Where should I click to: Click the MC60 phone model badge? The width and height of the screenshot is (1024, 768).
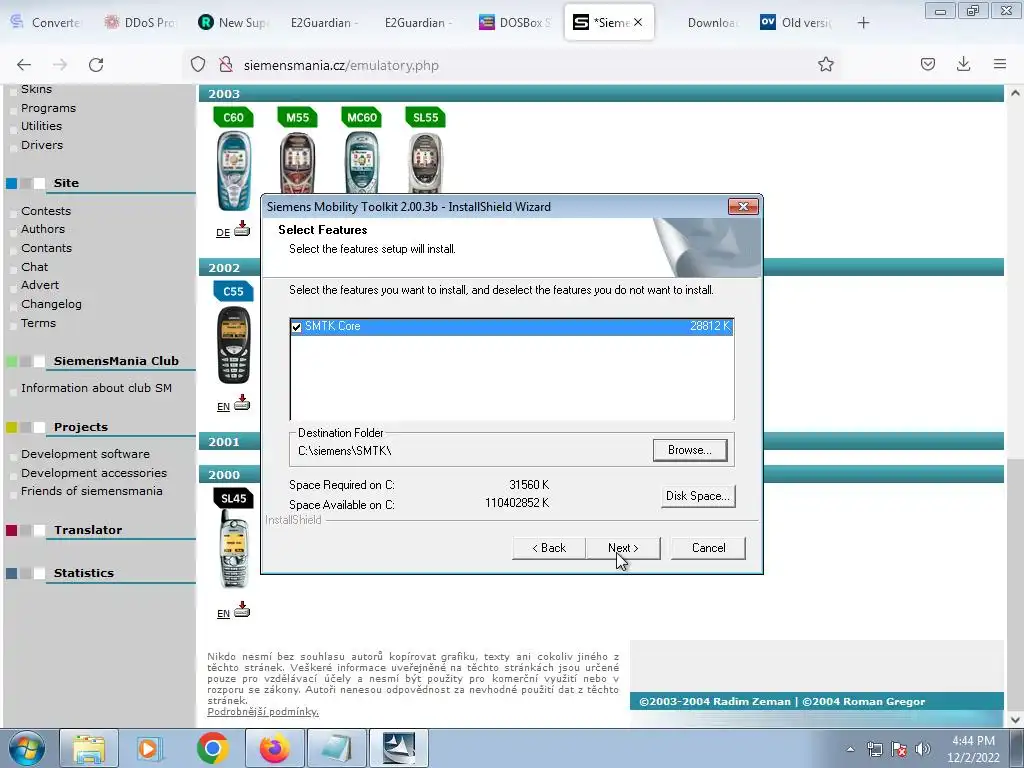[361, 118]
